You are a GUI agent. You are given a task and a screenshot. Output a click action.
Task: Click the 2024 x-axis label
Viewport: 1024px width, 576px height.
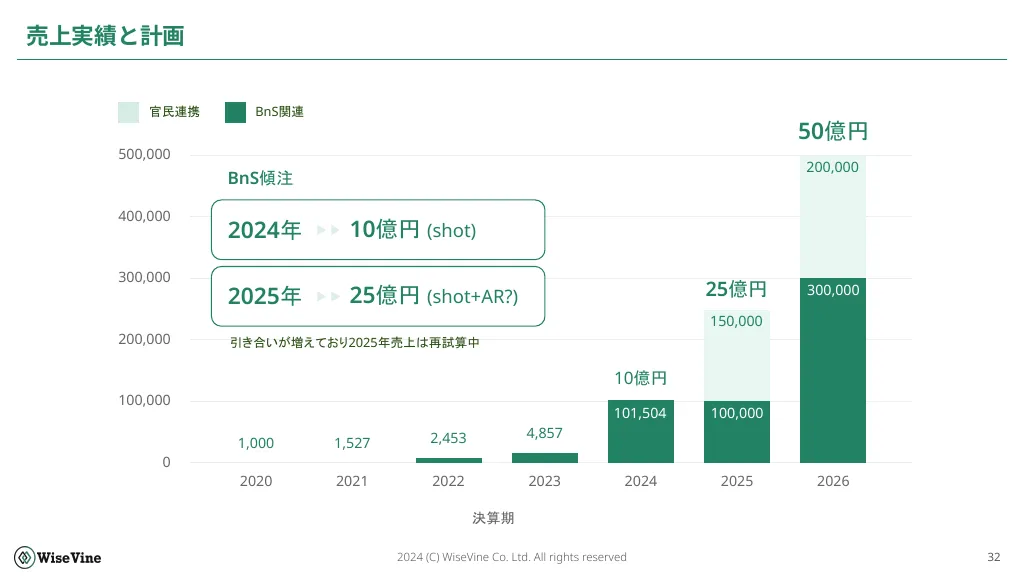coord(641,481)
